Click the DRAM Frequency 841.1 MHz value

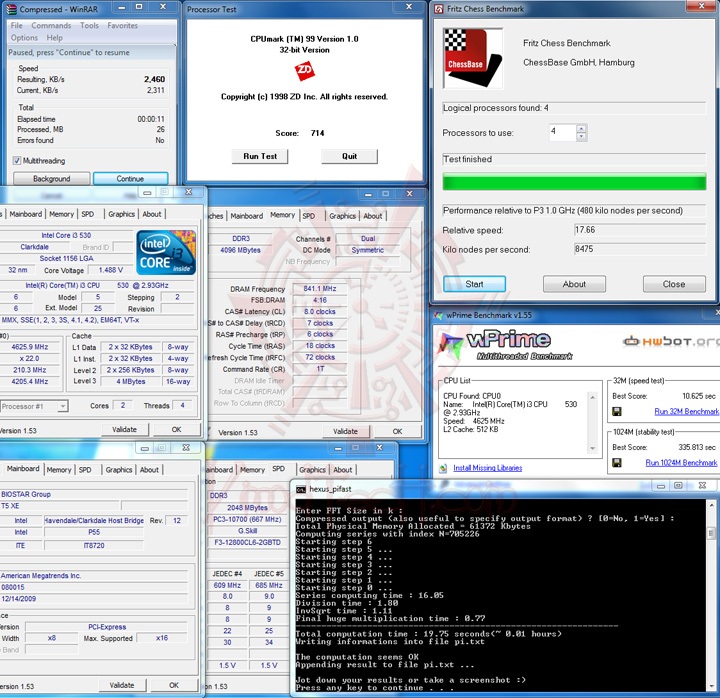[x=320, y=288]
